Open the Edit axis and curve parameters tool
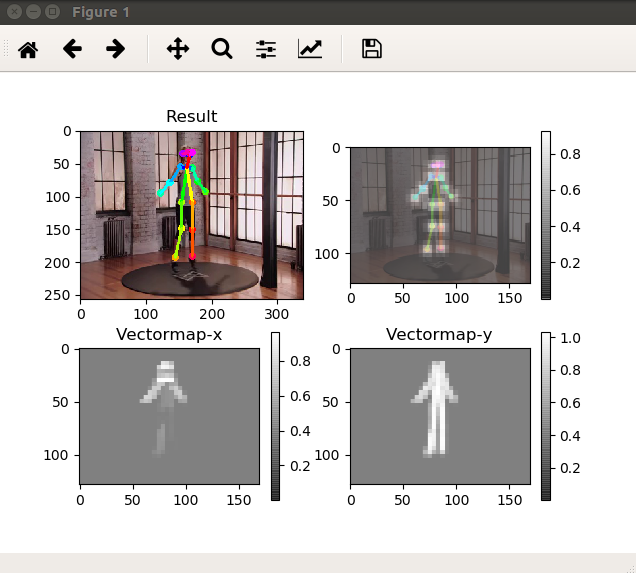 click(x=310, y=49)
